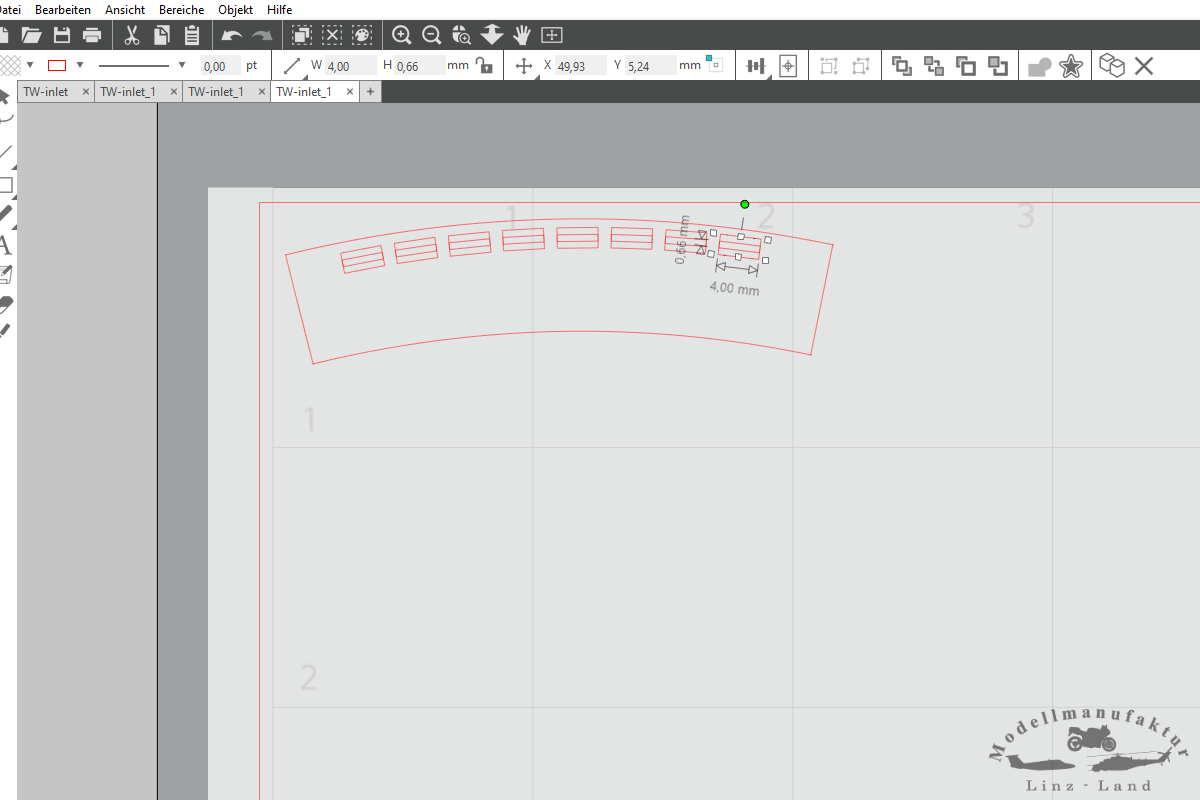
Task: Click the Print icon
Action: coord(92,35)
